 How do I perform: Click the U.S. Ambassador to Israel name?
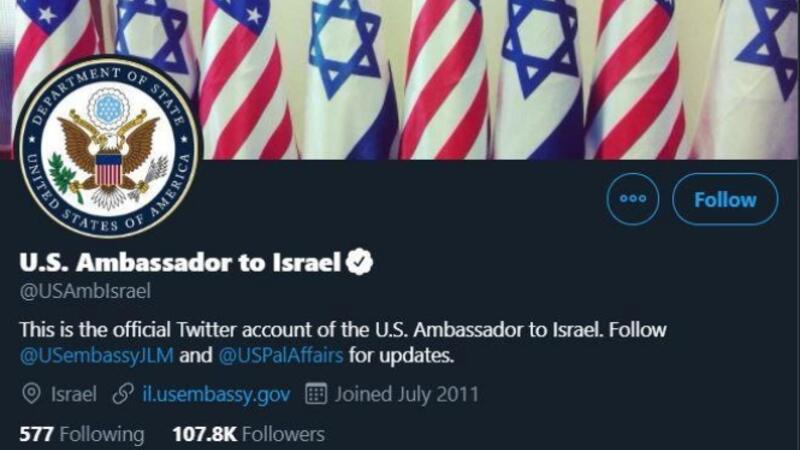pos(180,262)
